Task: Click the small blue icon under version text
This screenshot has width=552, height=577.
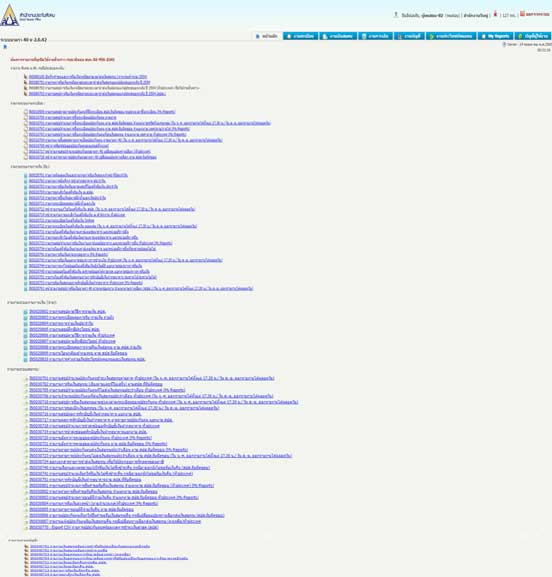Action: (5, 46)
